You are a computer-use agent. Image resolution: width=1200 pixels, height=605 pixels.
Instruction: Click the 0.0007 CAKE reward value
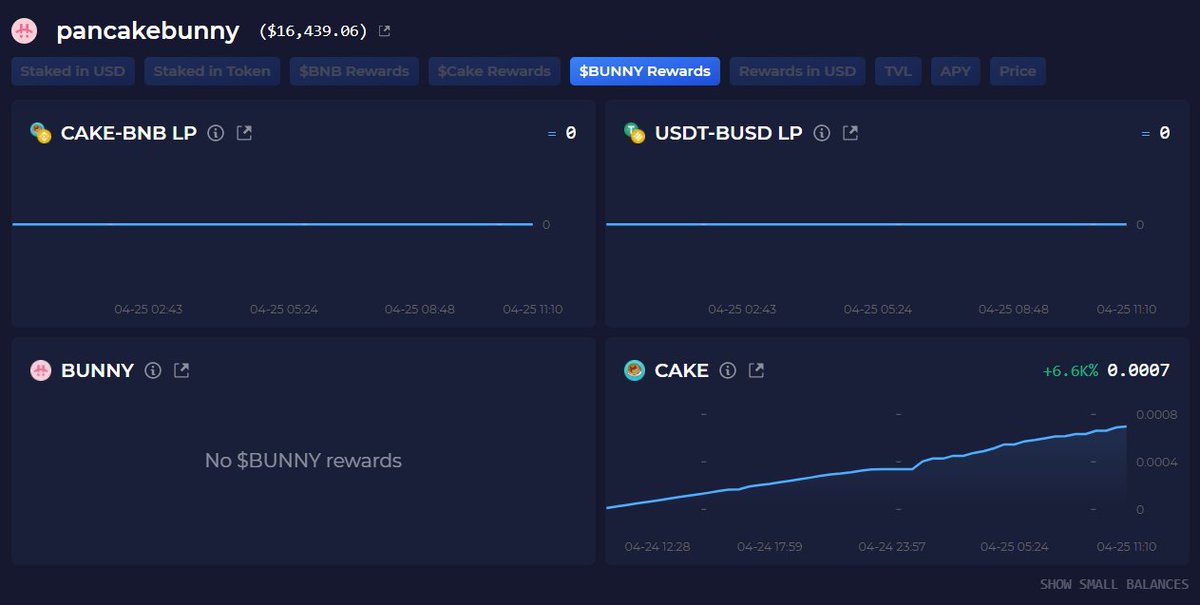pos(1138,371)
